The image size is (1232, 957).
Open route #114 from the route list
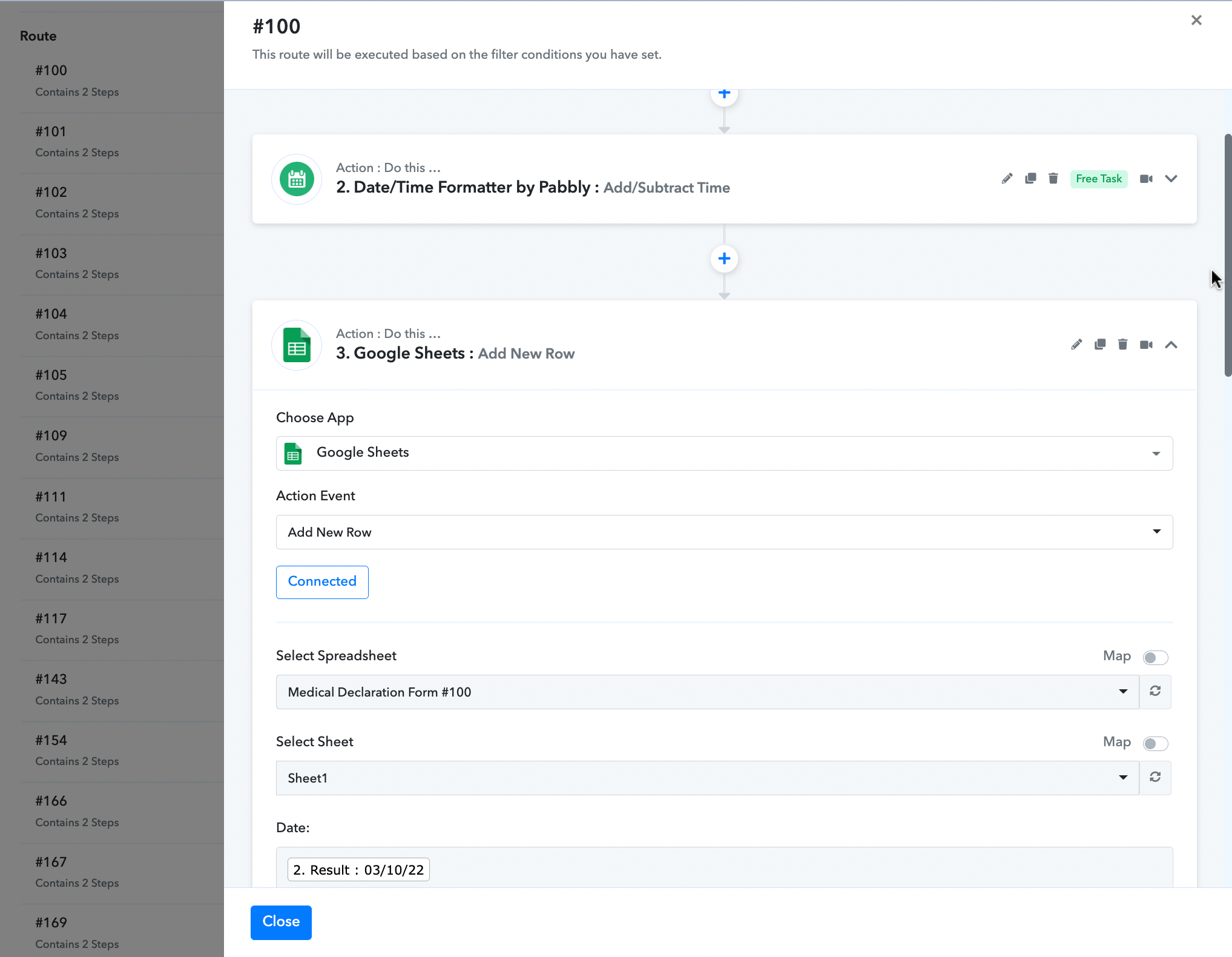click(122, 568)
